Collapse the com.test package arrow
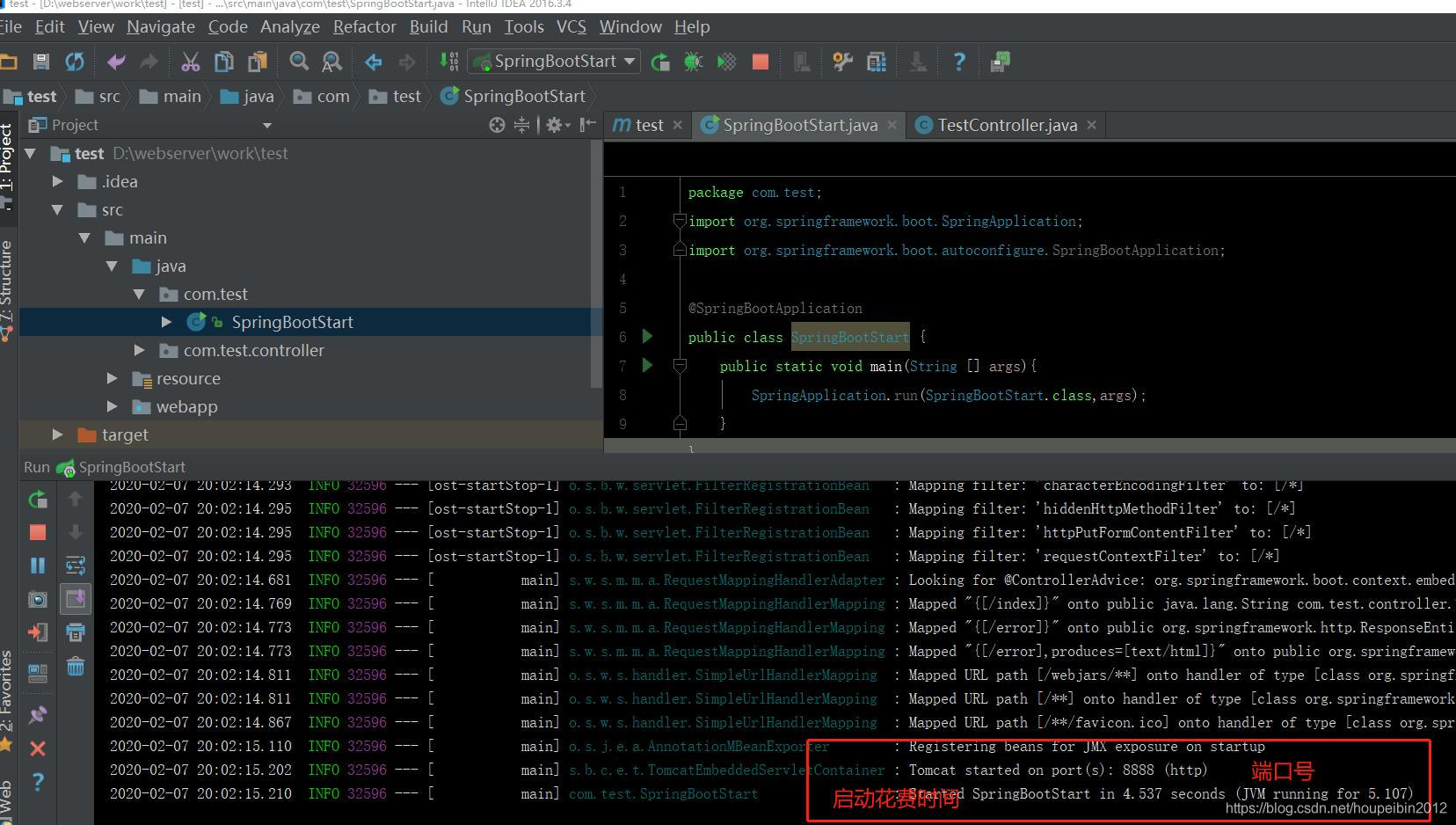 [139, 295]
